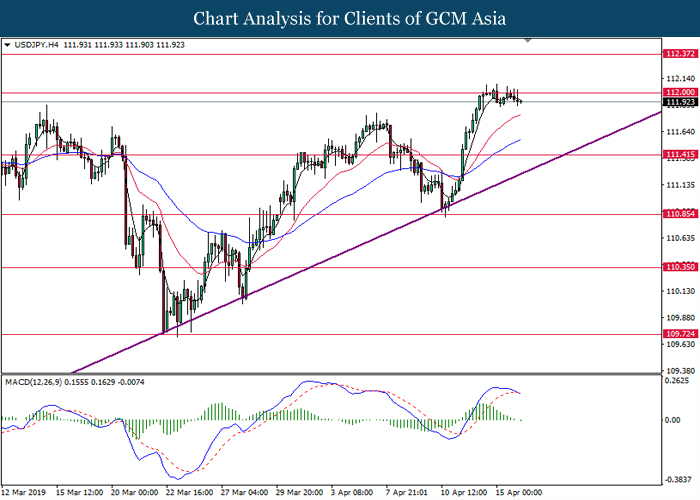Click the 109.724 support price tag
Screen dimensions: 700x500
(680, 334)
